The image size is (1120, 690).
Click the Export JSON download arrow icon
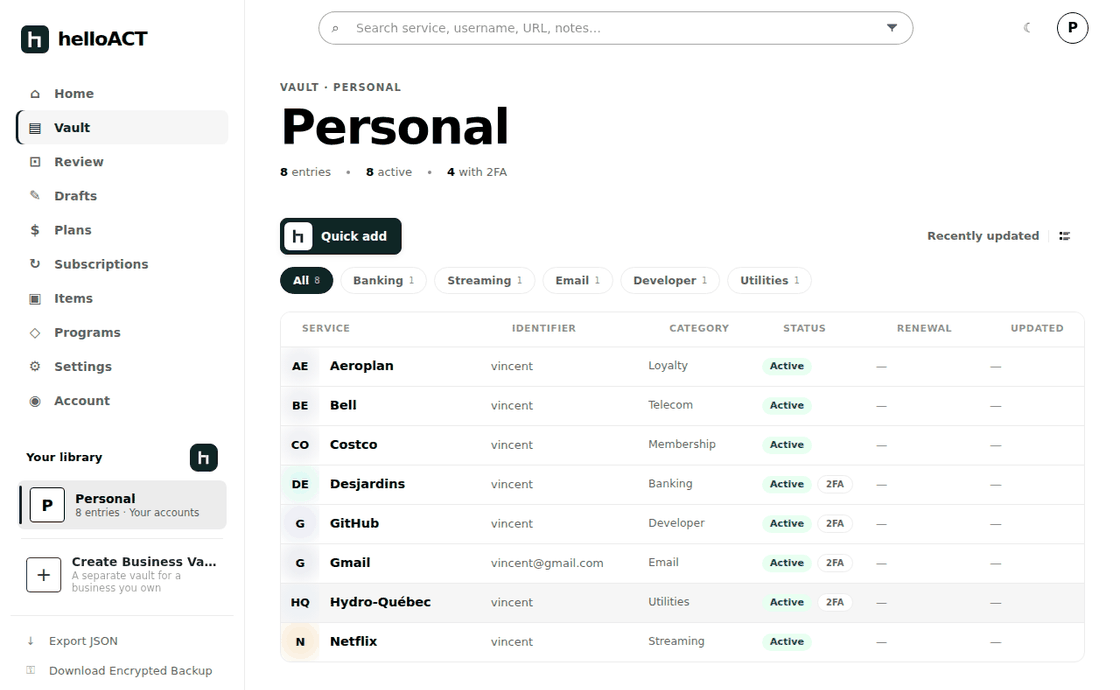point(31,641)
